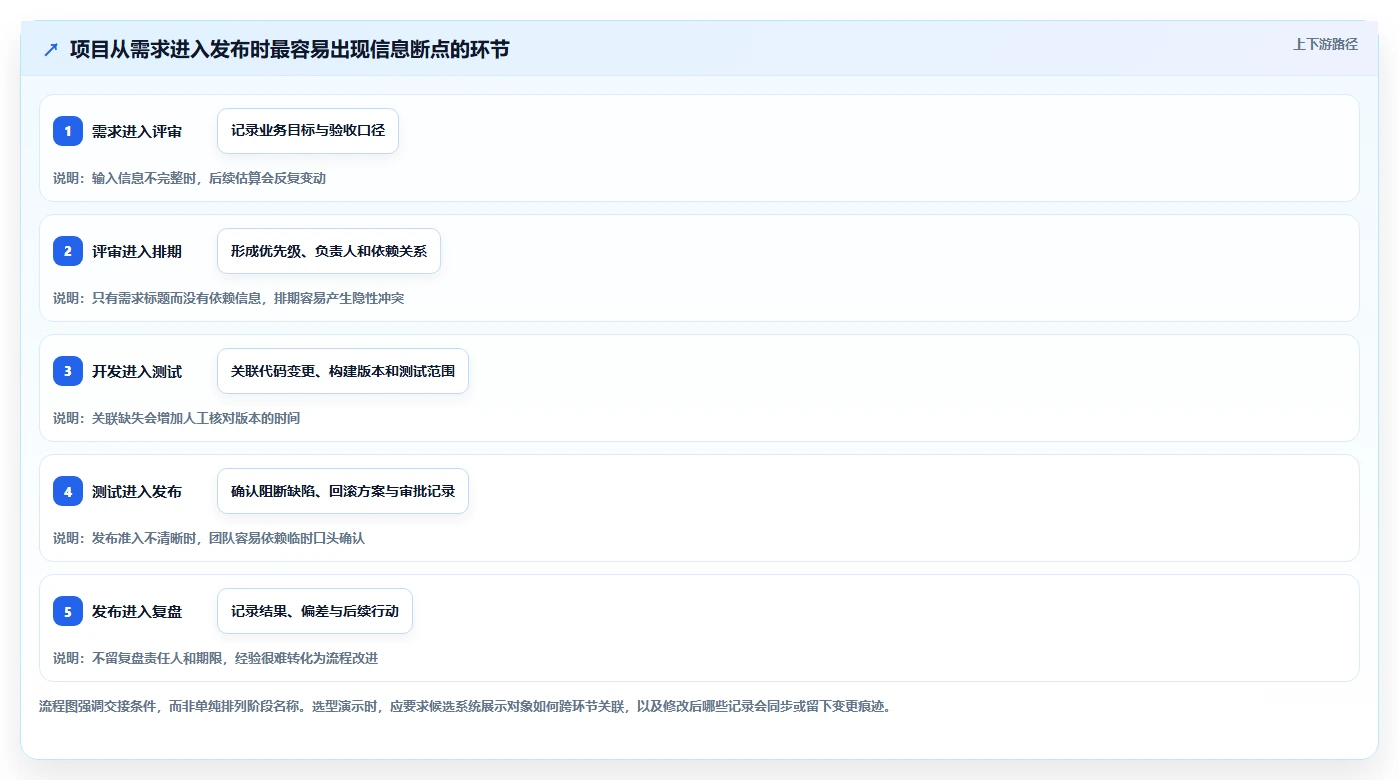Click the panel title 项目从需求进入发布时最容易出现信息断点的环节

[x=290, y=49]
